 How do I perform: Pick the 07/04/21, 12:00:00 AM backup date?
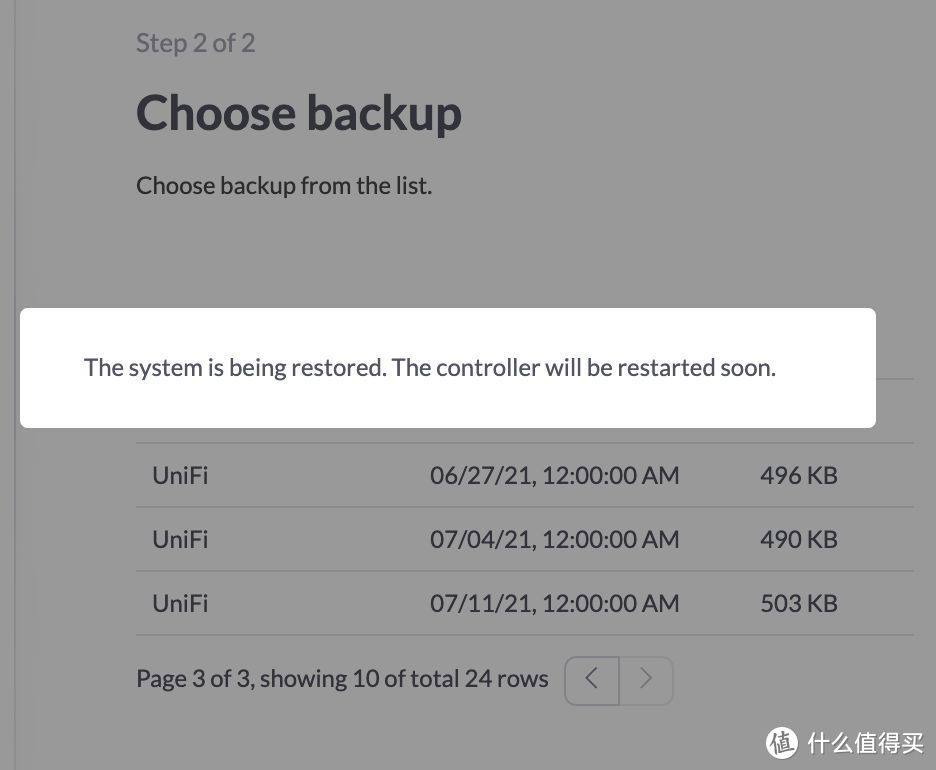click(x=554, y=539)
